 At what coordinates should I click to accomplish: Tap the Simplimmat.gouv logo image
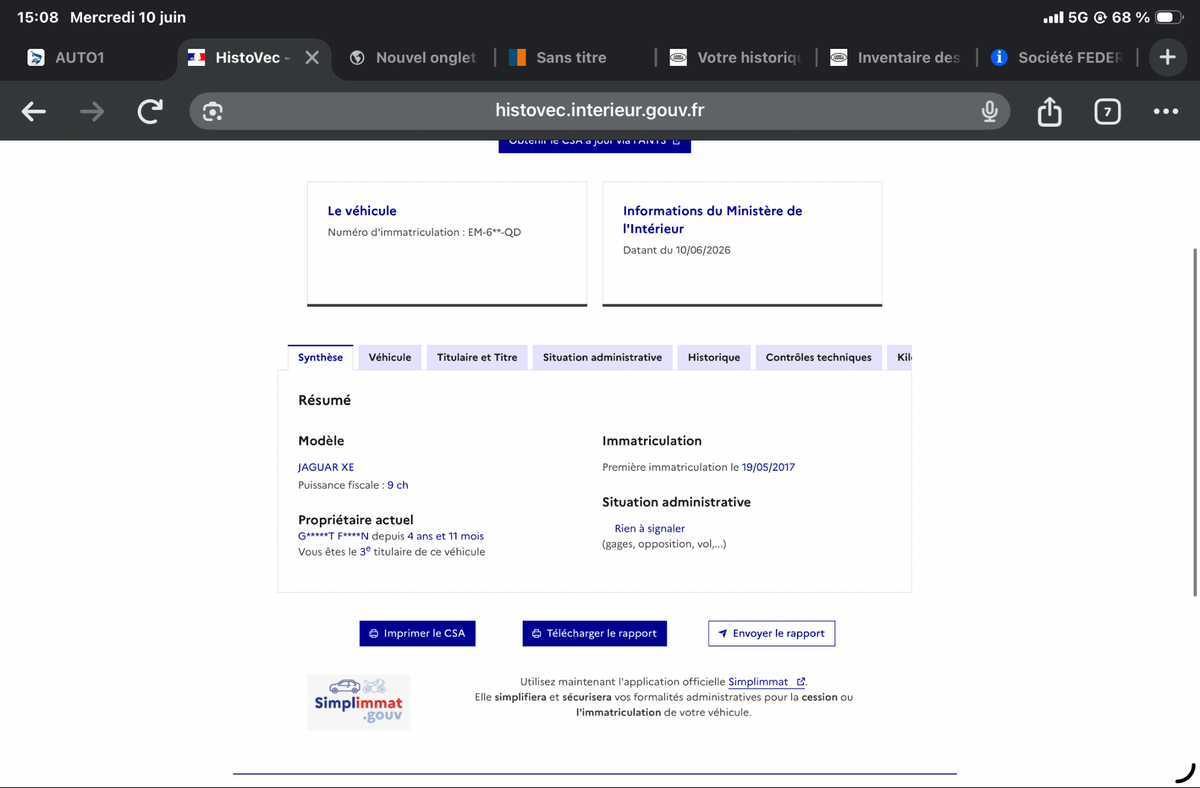(x=358, y=702)
